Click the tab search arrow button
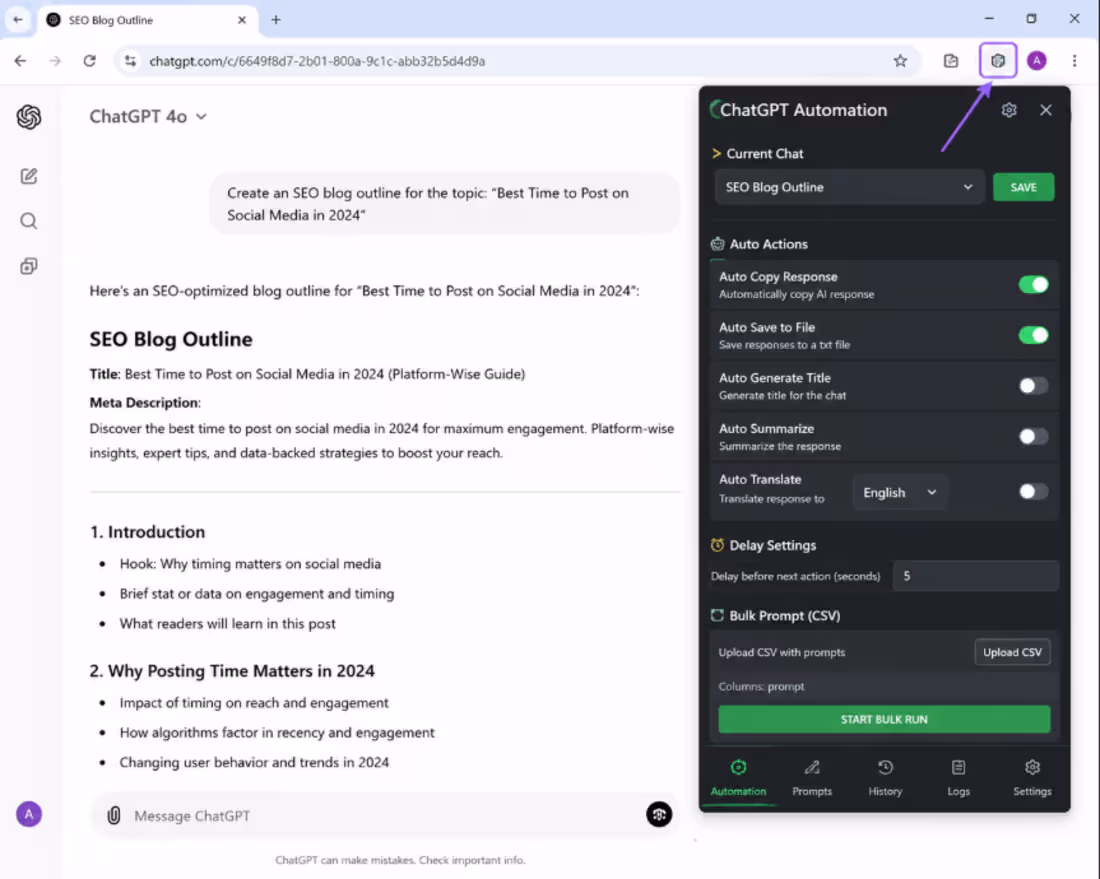1100x879 pixels. [18, 20]
